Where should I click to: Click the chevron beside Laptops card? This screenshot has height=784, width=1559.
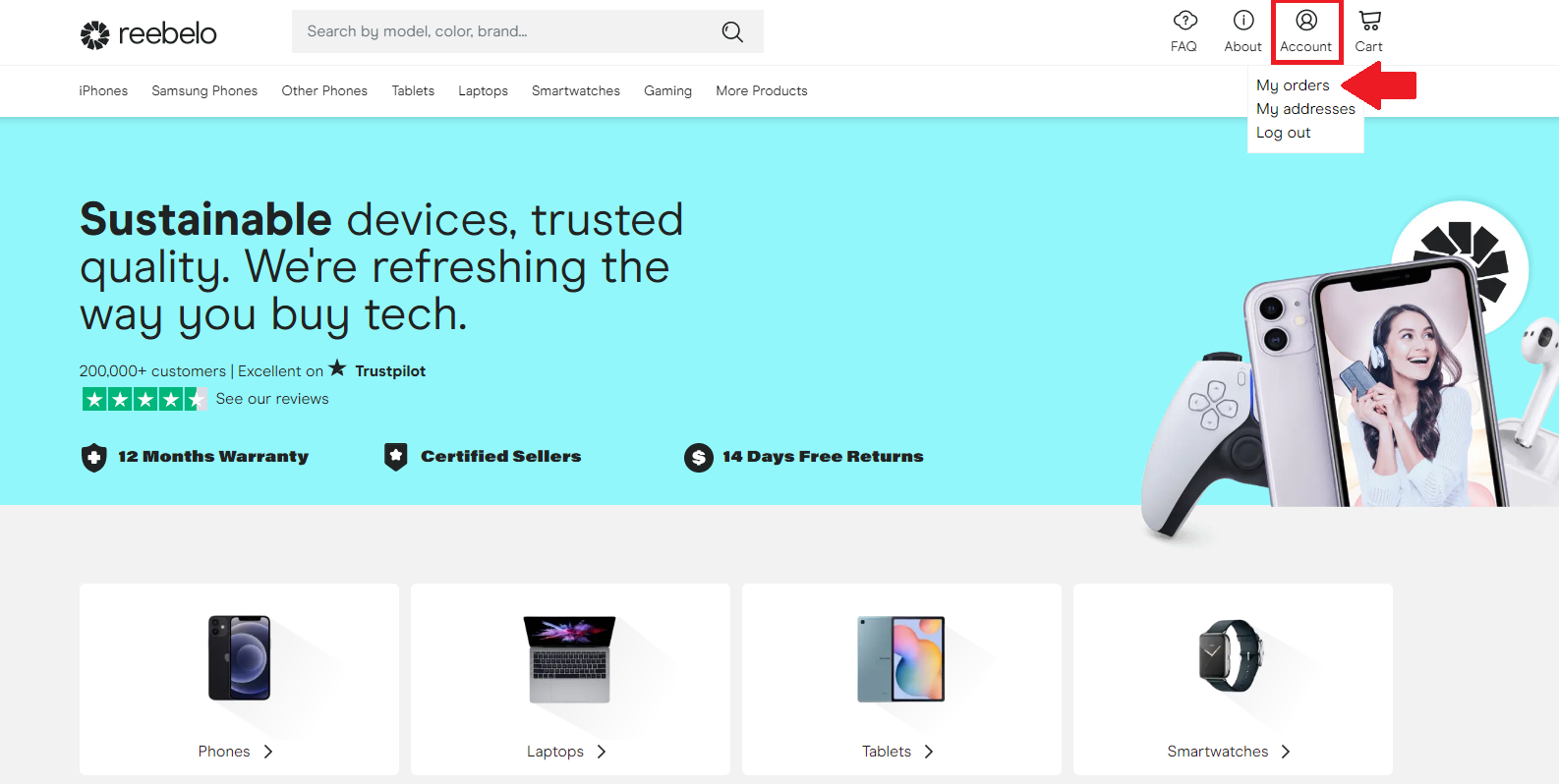[602, 752]
